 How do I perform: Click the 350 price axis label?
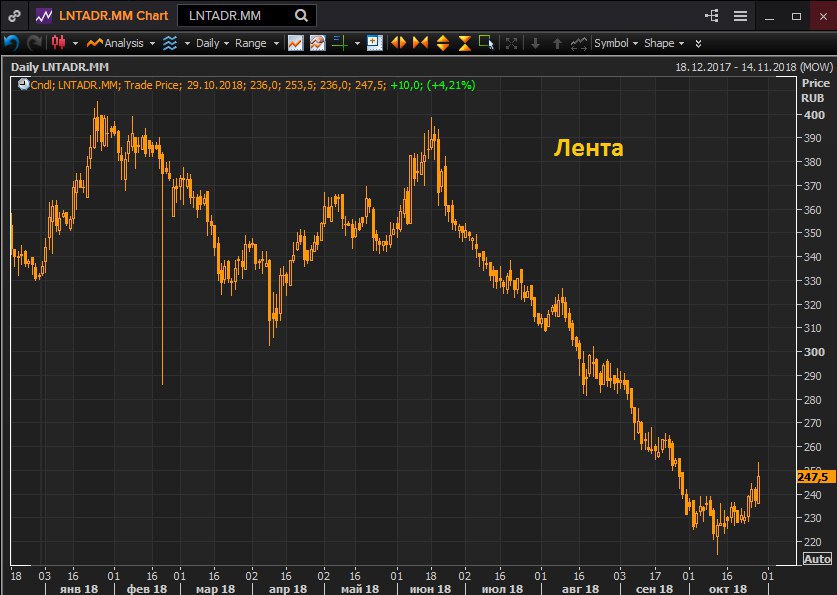point(814,233)
